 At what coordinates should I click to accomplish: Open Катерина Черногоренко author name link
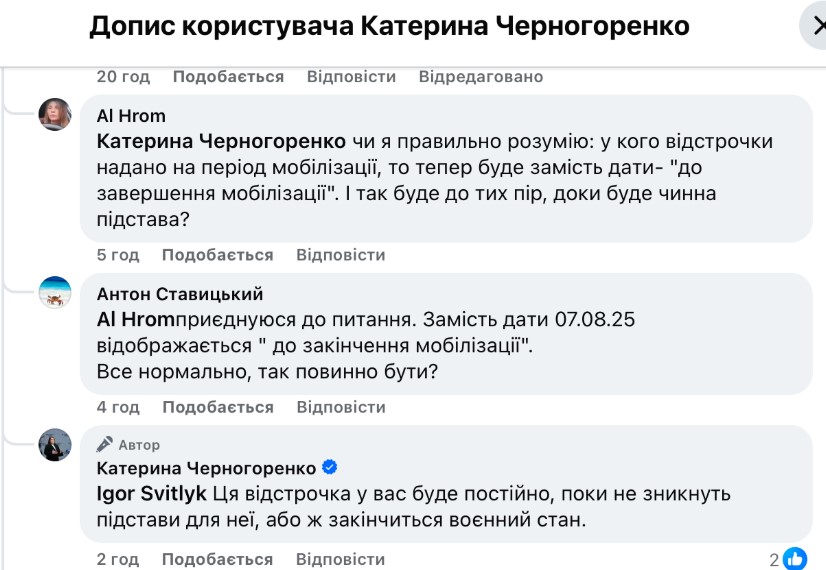206,468
